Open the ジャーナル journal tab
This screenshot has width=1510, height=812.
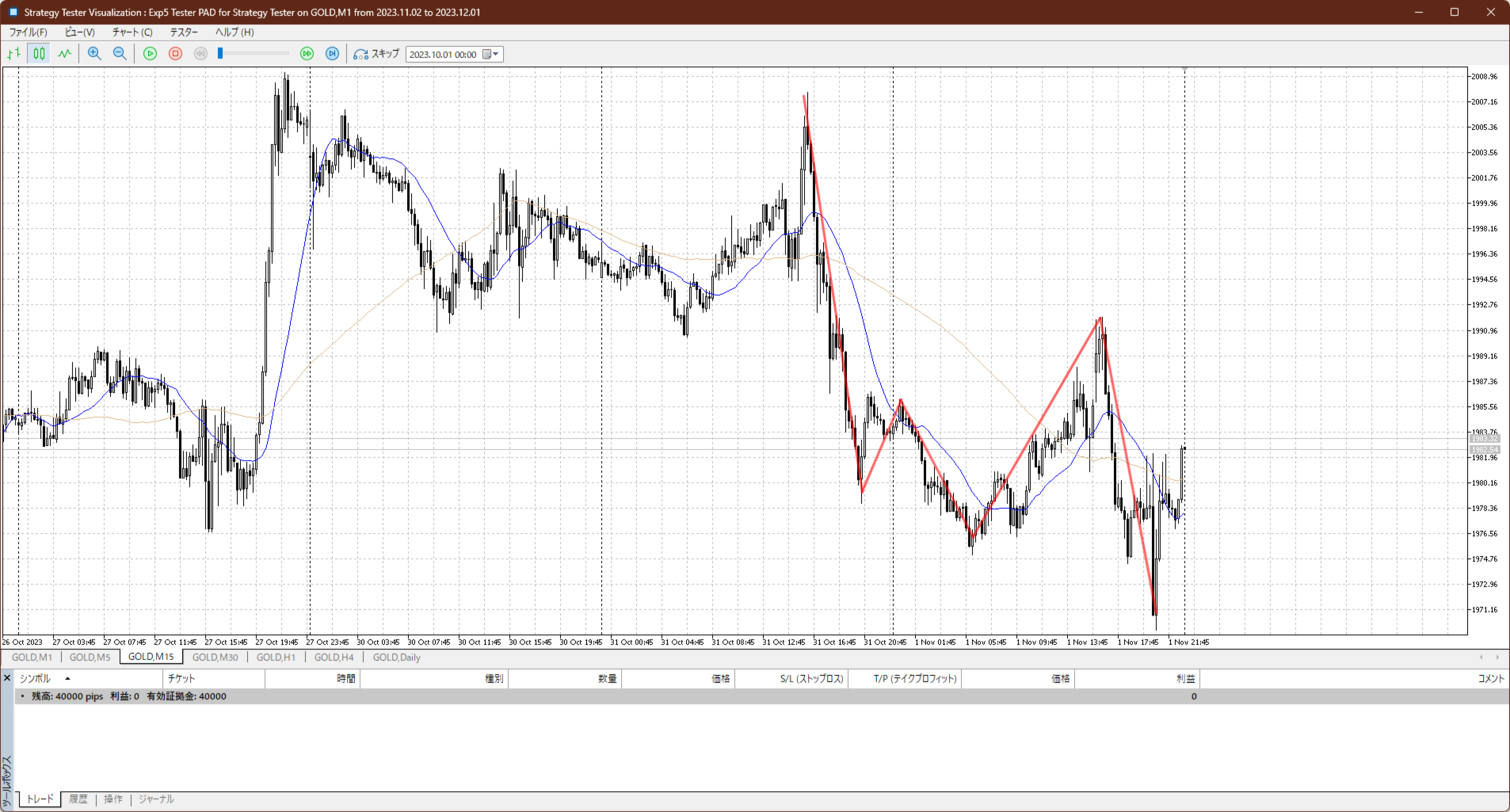[x=156, y=799]
